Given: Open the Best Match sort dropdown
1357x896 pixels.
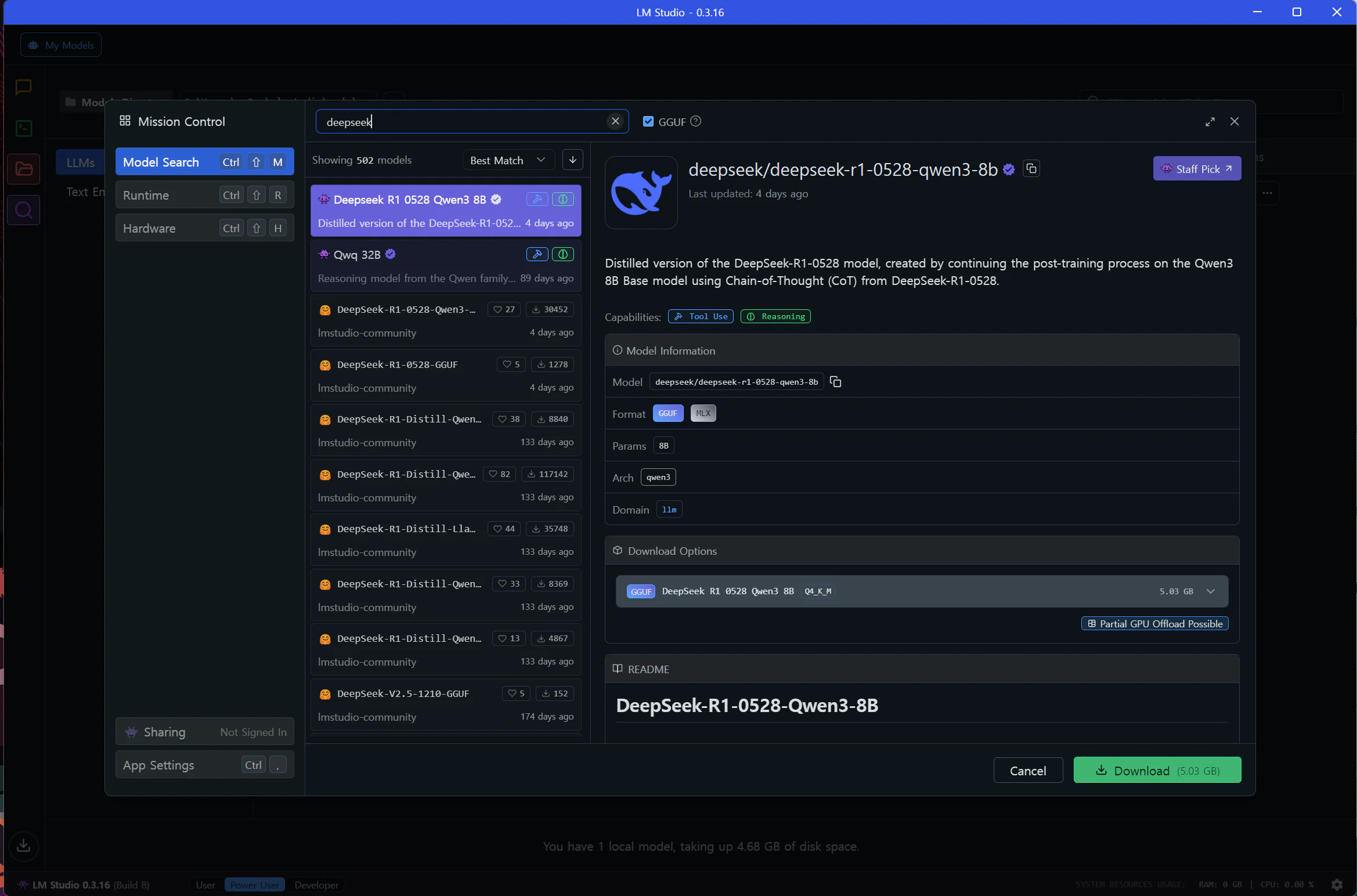Looking at the screenshot, I should (508, 160).
